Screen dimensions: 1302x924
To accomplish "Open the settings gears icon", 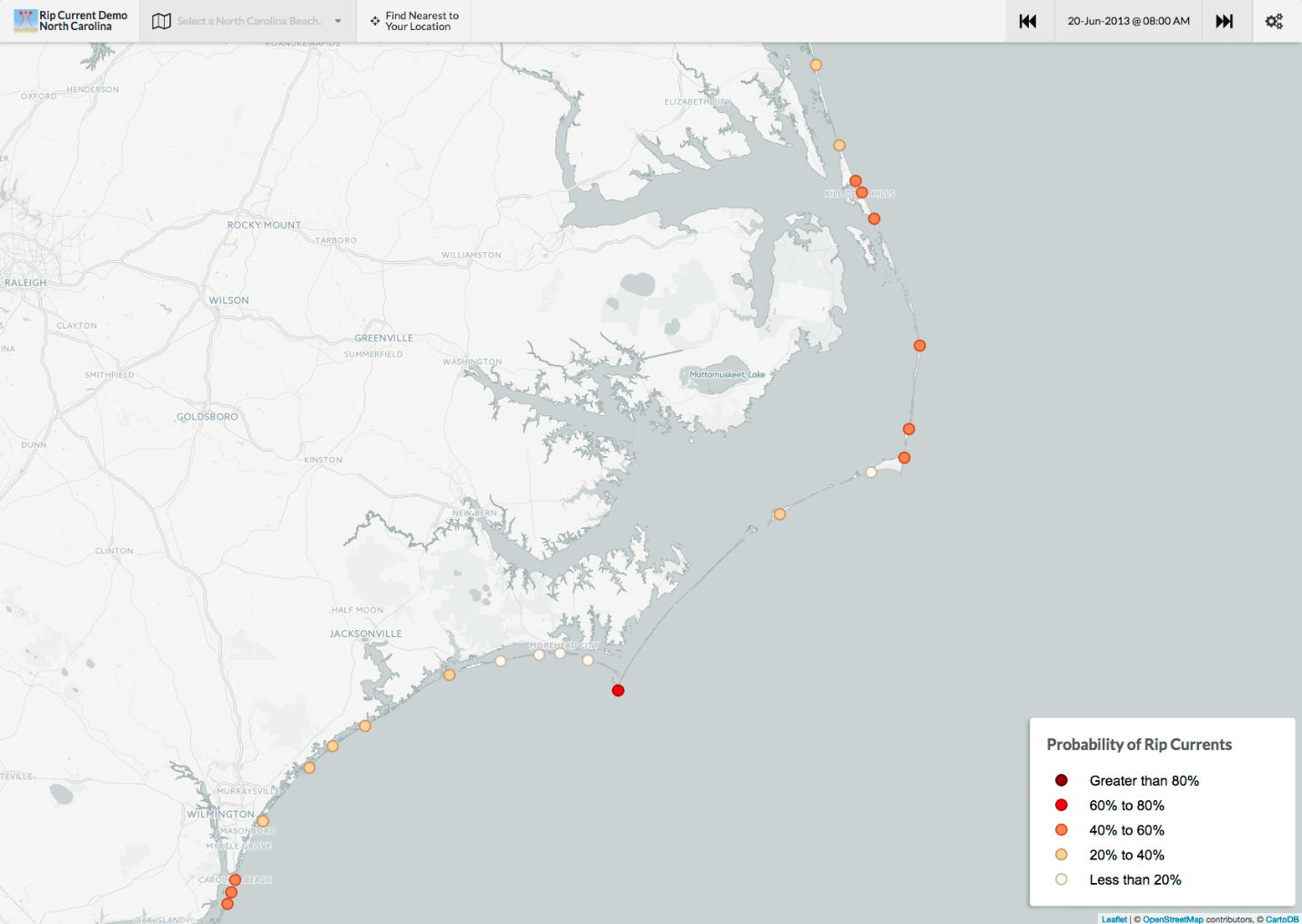I will pos(1274,21).
